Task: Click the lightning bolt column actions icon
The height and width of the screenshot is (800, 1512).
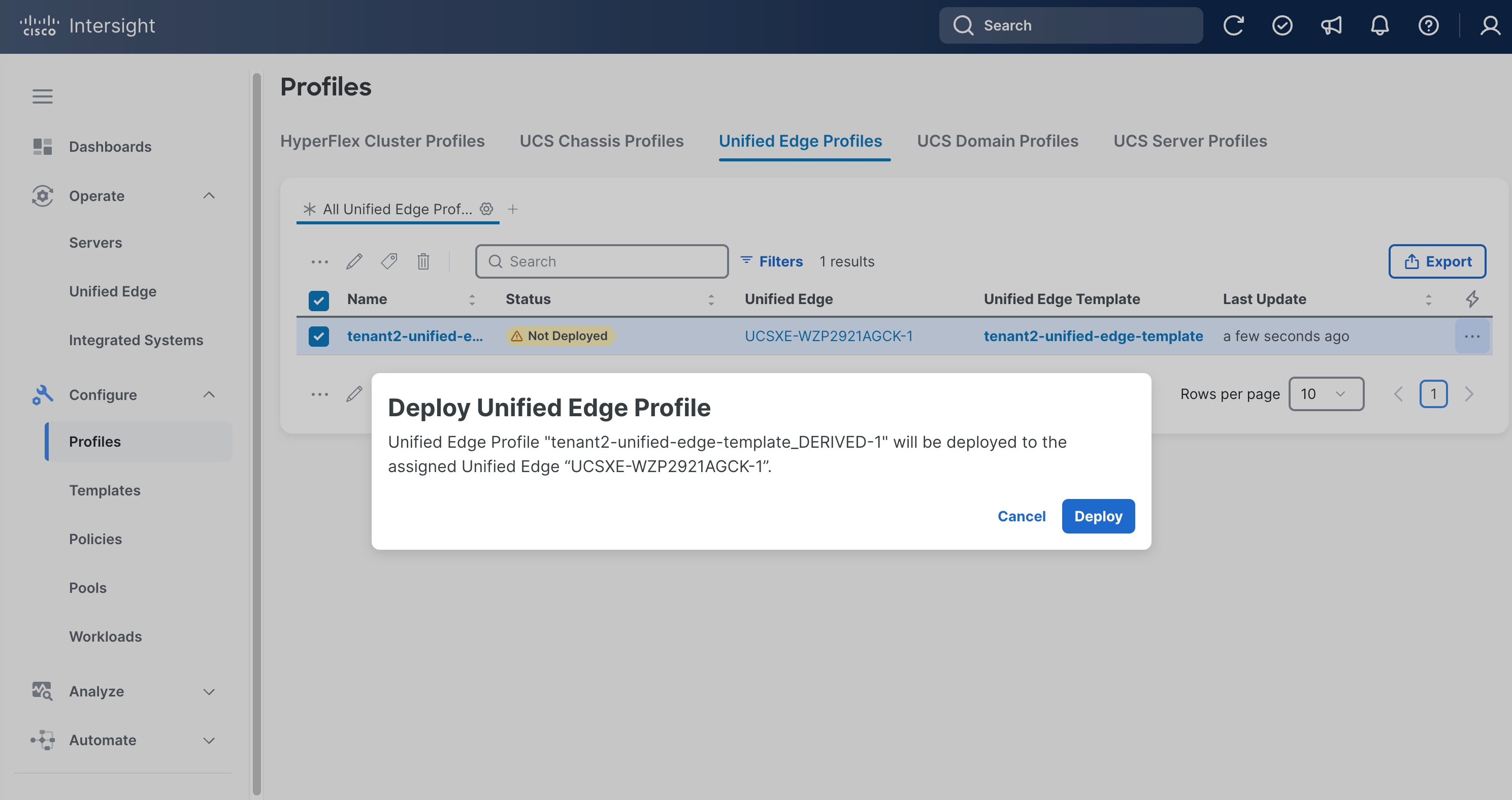Action: [1471, 299]
